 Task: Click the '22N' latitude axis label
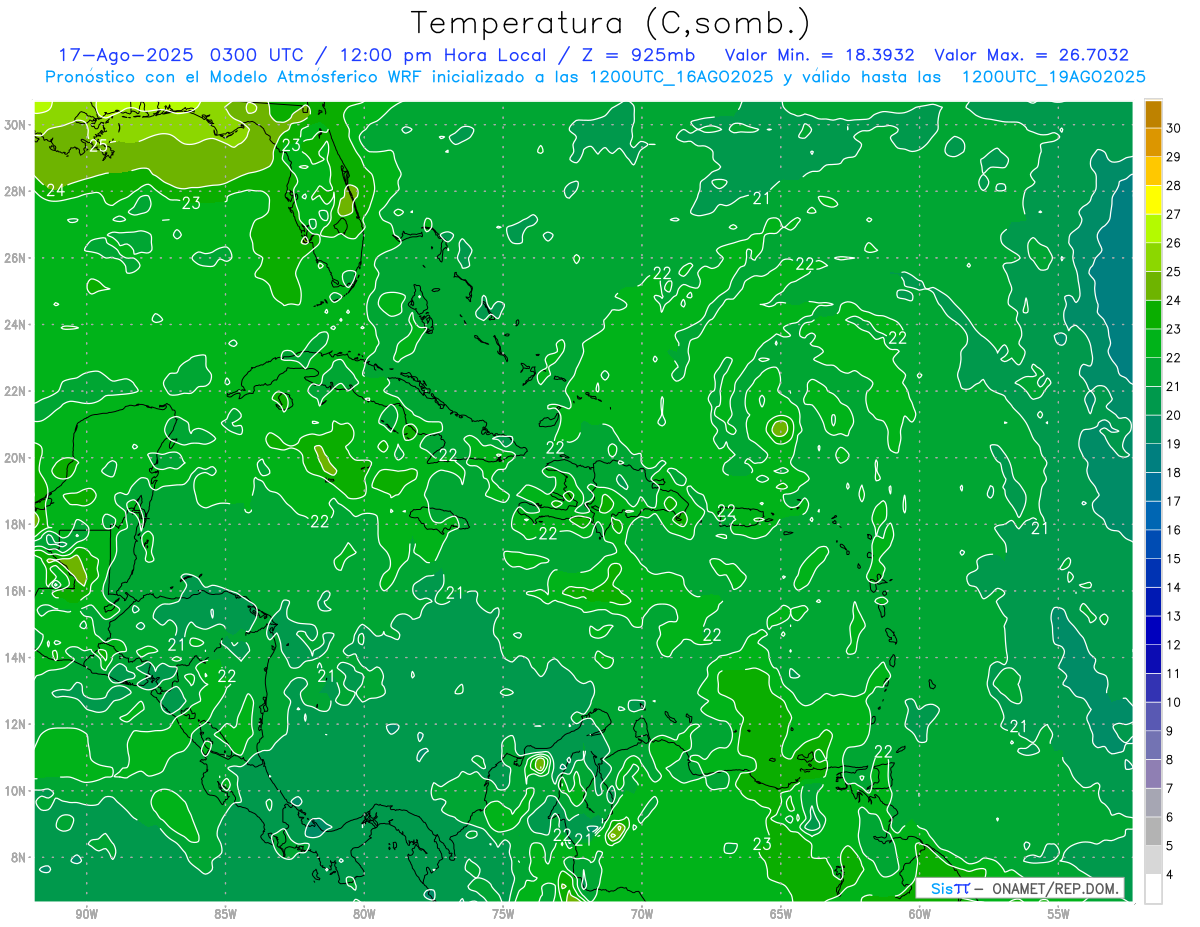tap(15, 391)
